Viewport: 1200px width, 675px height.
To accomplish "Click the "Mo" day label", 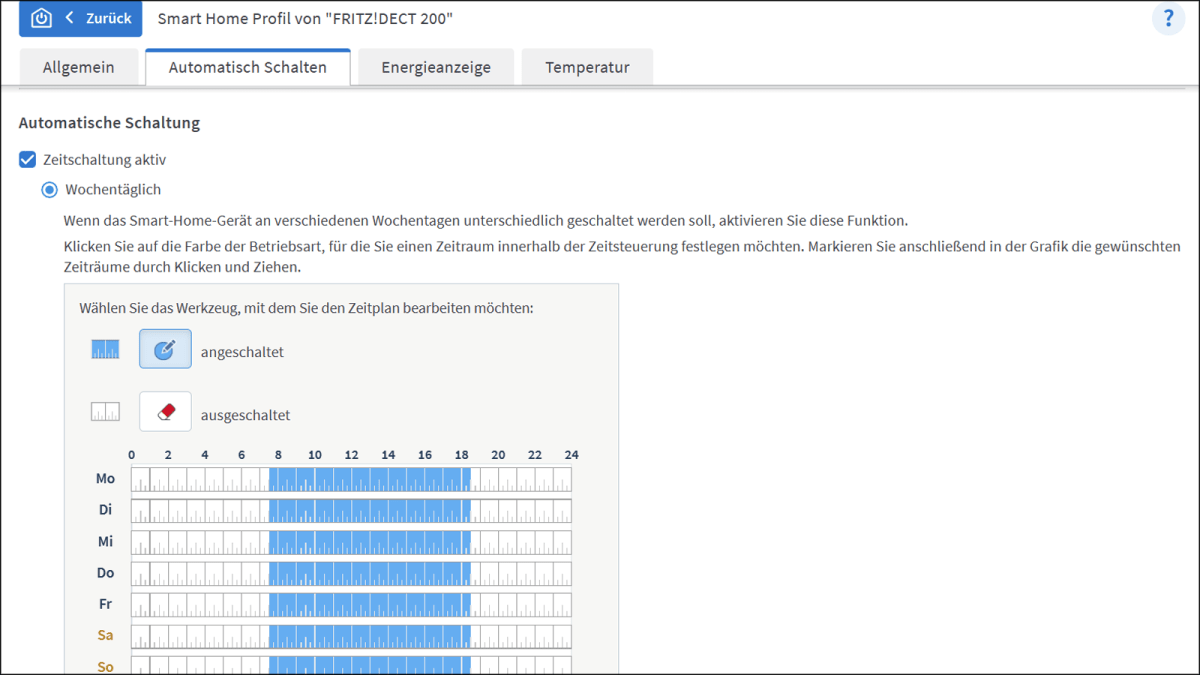I will pyautogui.click(x=105, y=478).
